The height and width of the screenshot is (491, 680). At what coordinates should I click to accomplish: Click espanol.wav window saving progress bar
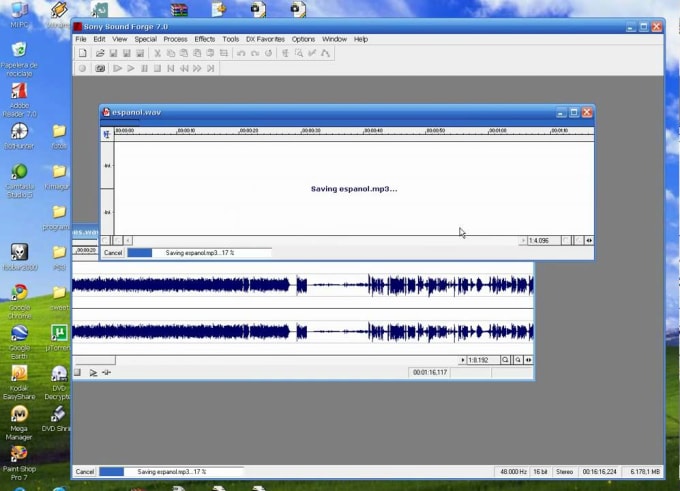(199, 253)
